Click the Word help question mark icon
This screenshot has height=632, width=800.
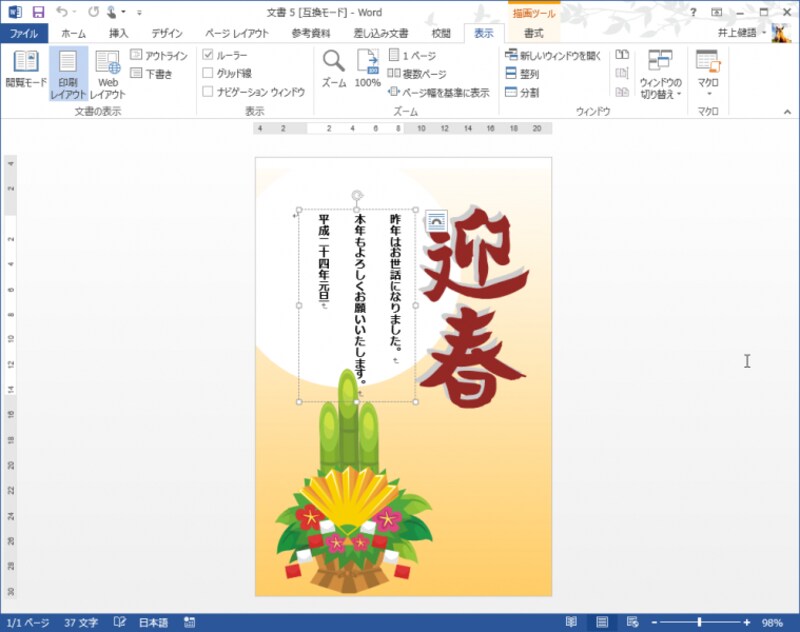[692, 12]
